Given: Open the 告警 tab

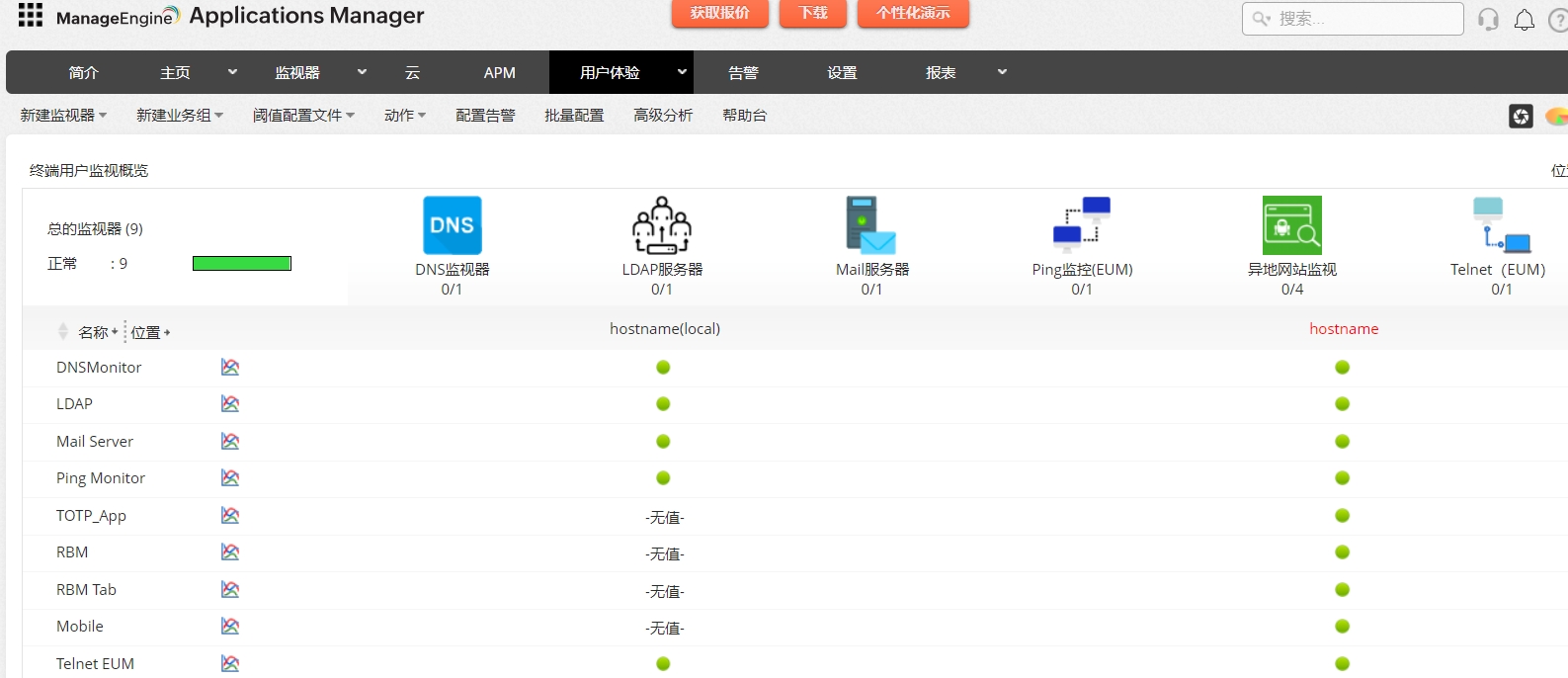Looking at the screenshot, I should point(743,73).
